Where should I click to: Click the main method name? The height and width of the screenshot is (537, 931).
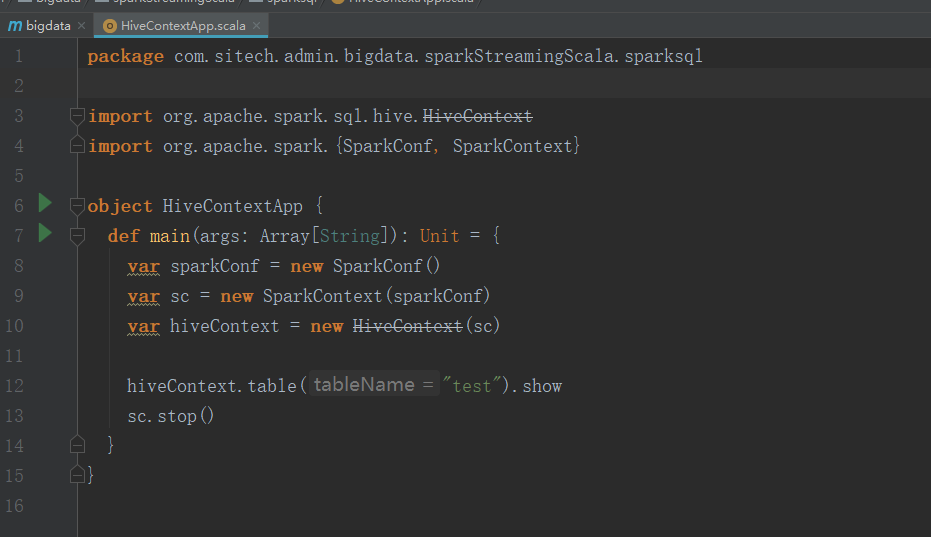tap(170, 236)
